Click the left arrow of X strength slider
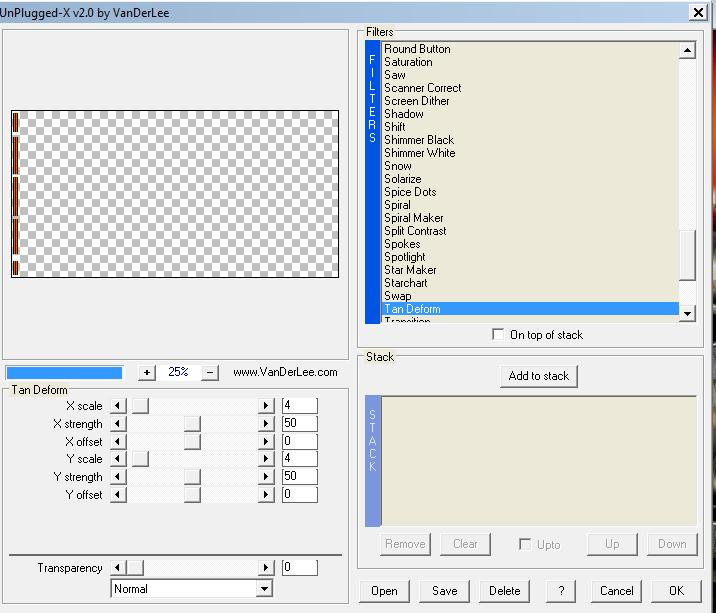Image resolution: width=716 pixels, height=613 pixels. [118, 423]
